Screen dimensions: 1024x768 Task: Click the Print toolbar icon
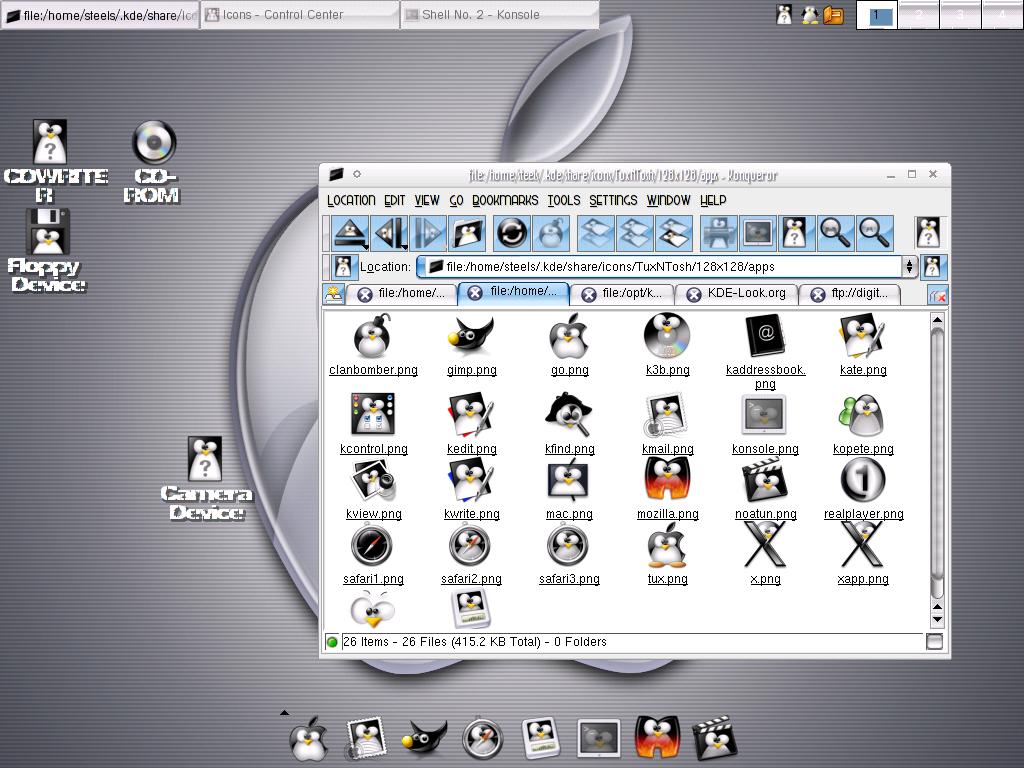[718, 232]
